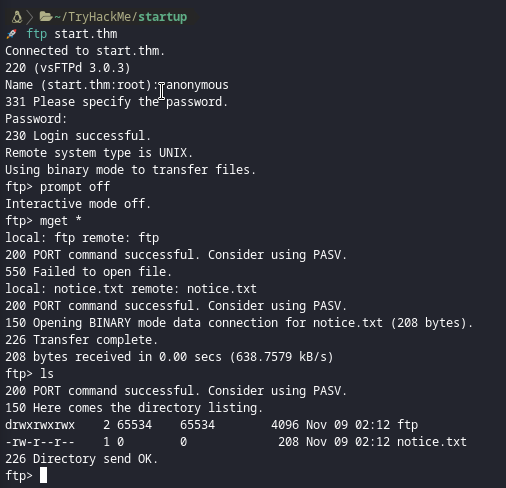The height and width of the screenshot is (488, 506).
Task: Click the 'ftp' command in first line
Action: [37, 34]
